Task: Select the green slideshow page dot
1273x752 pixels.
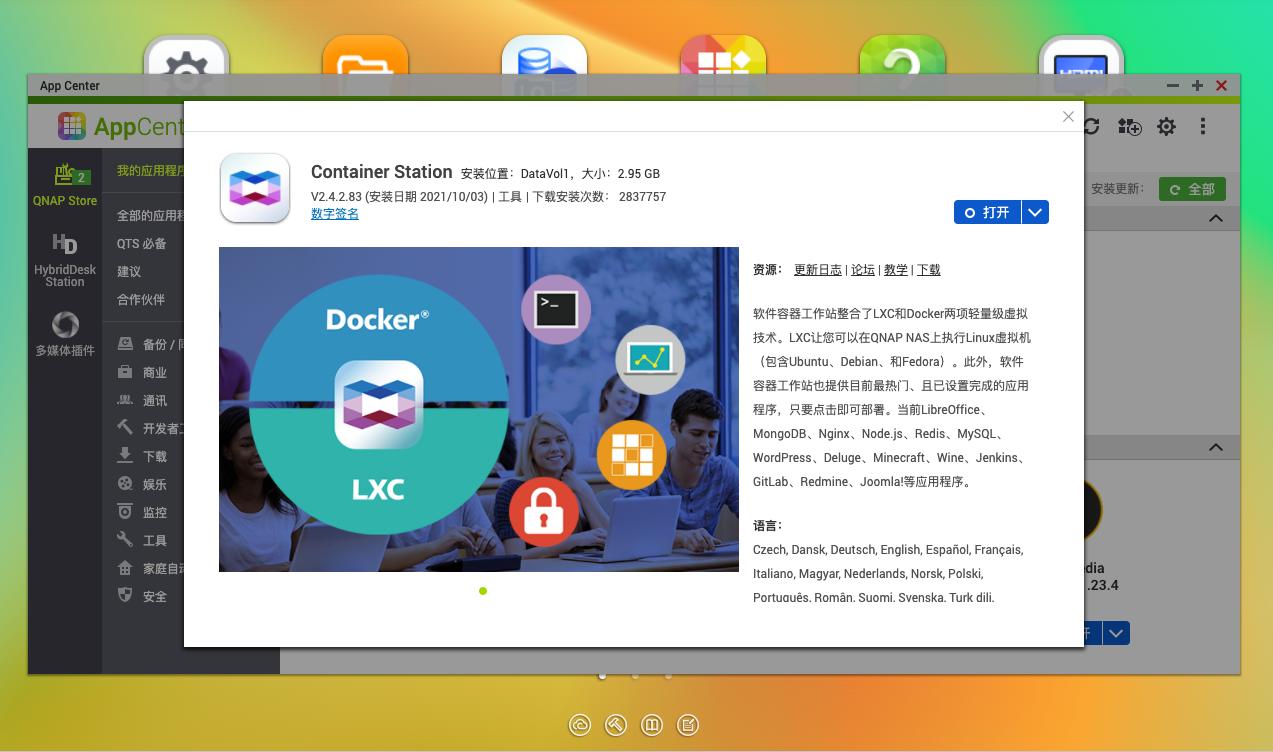Action: tap(483, 591)
